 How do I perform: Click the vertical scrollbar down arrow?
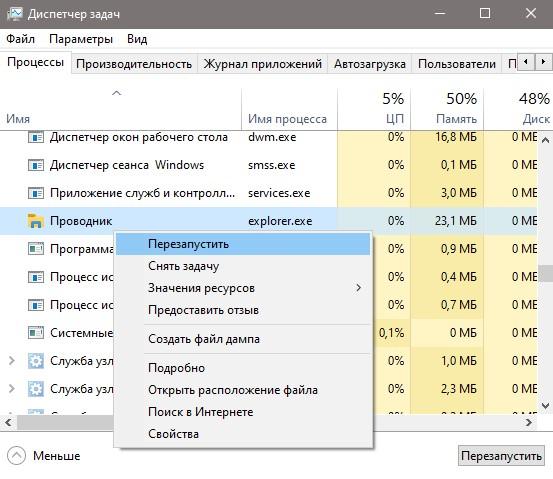[545, 406]
